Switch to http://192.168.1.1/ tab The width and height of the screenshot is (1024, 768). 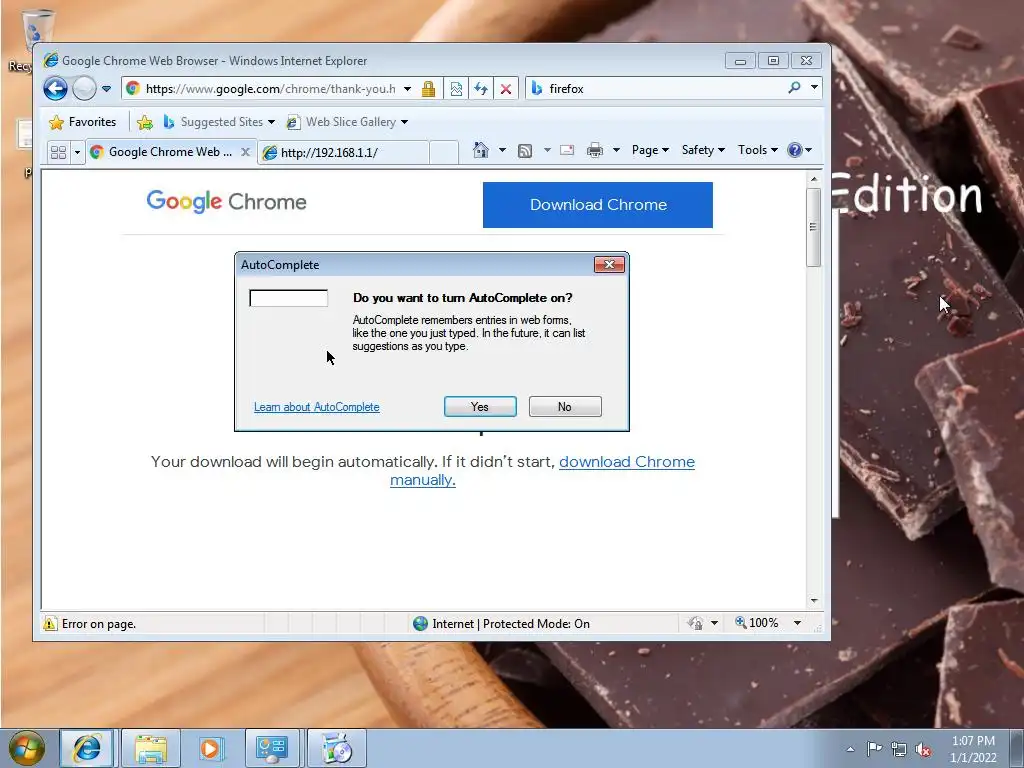coord(344,153)
